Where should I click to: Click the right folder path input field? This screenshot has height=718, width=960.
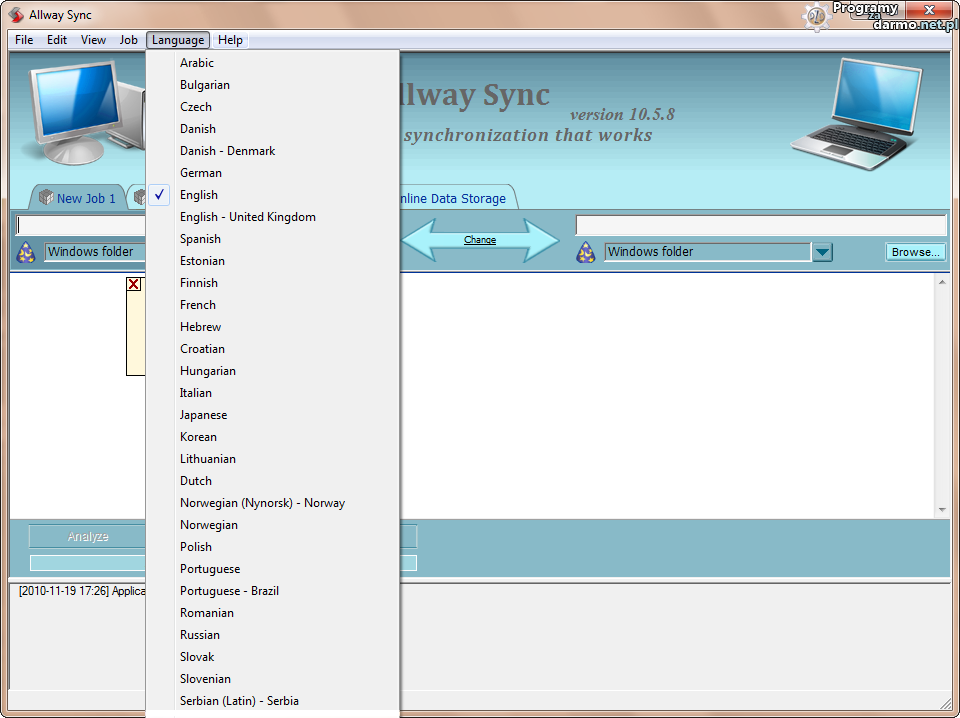760,225
